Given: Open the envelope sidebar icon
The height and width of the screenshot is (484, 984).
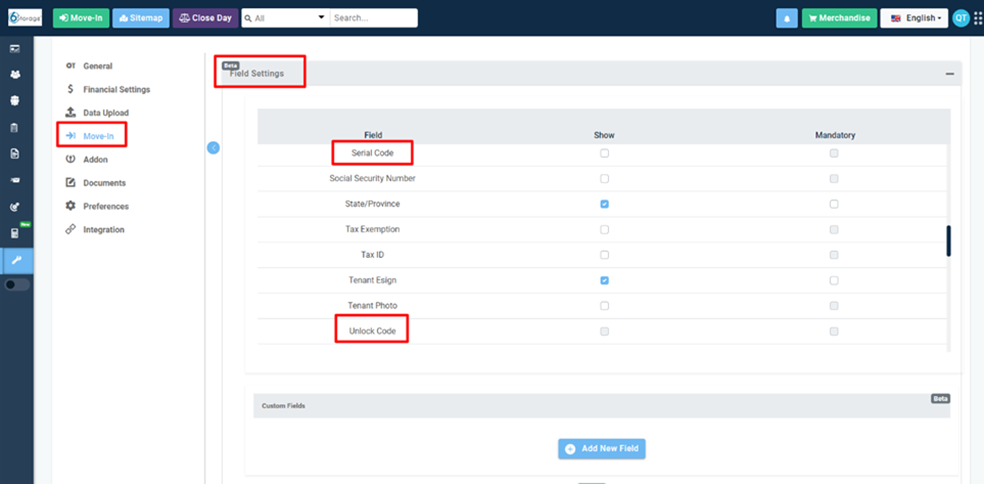Looking at the screenshot, I should coord(15,180).
